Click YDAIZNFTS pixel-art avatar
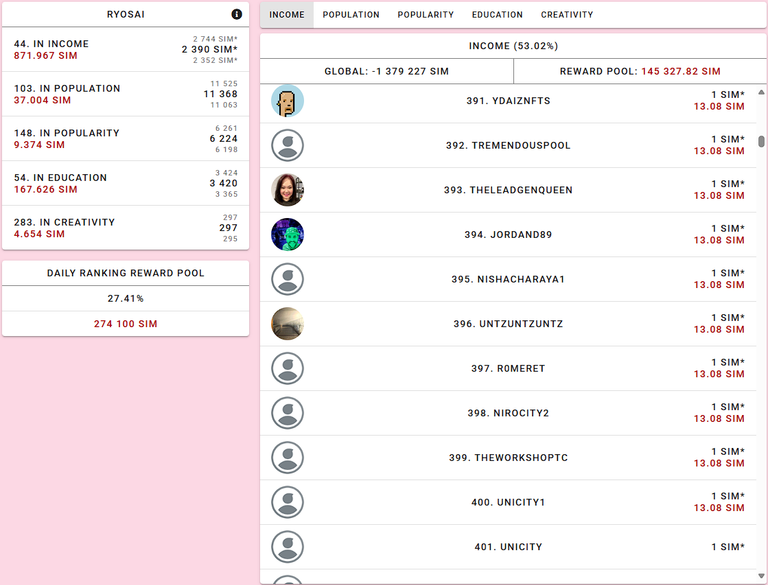Image resolution: width=768 pixels, height=585 pixels. coord(288,100)
